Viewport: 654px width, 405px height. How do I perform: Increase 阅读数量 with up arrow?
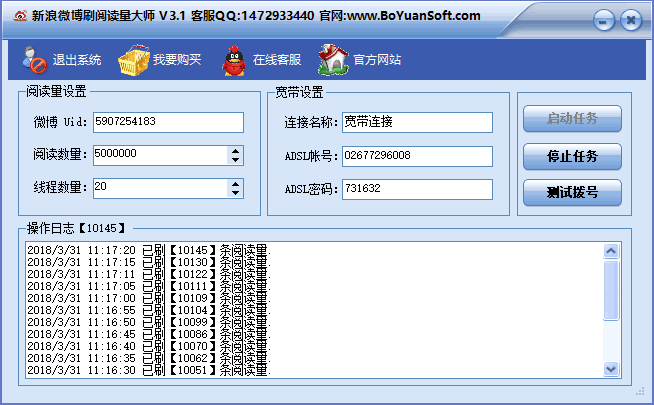click(x=235, y=151)
